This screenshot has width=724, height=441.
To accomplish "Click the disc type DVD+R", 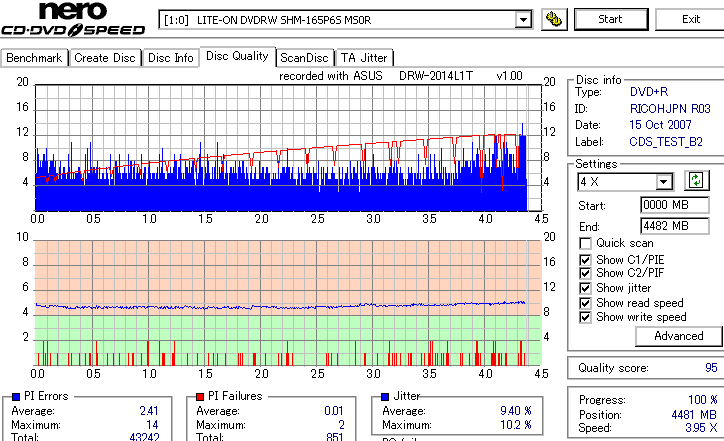I will [649, 92].
